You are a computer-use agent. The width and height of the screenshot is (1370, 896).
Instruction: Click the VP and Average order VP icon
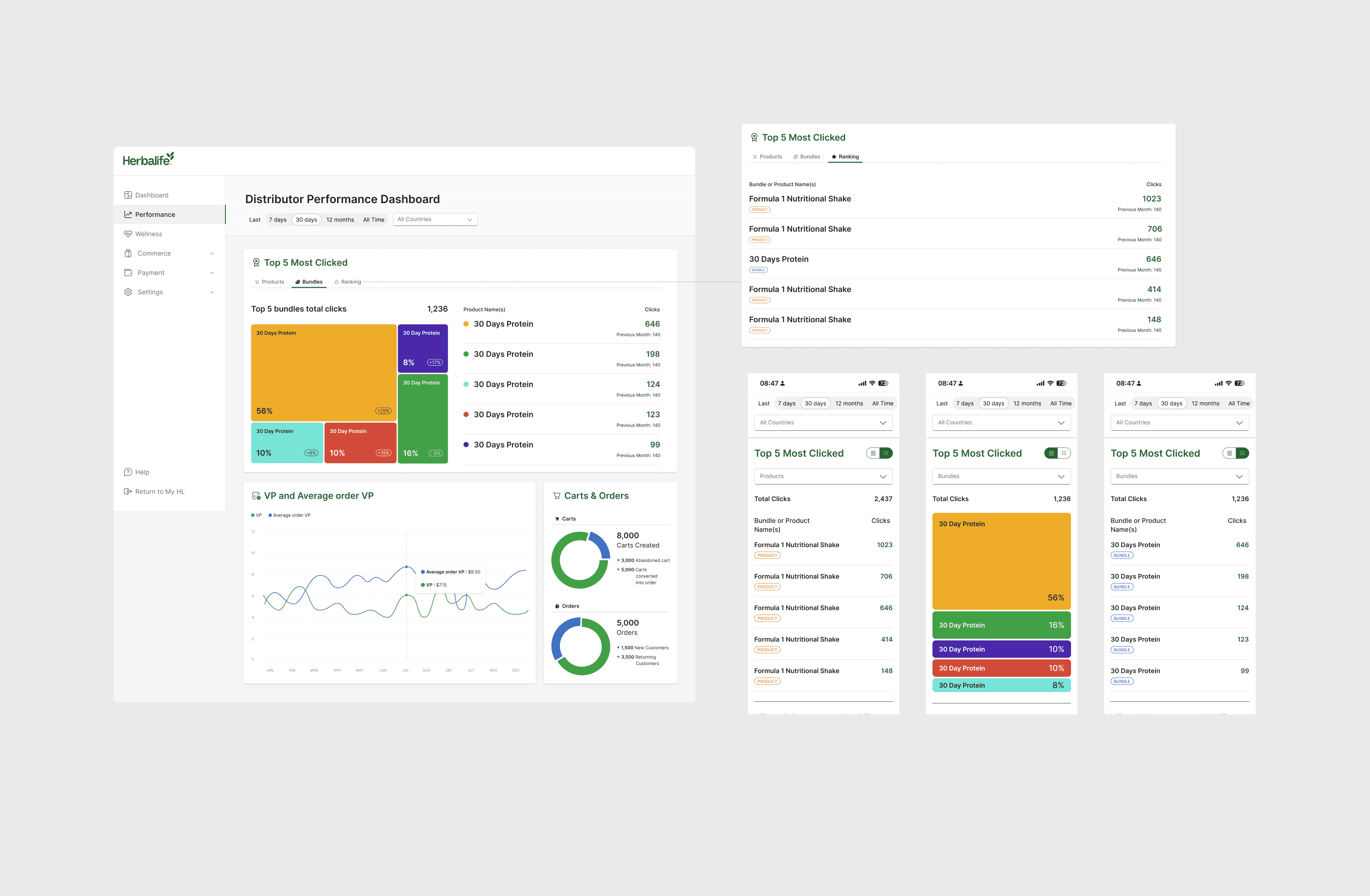(256, 495)
